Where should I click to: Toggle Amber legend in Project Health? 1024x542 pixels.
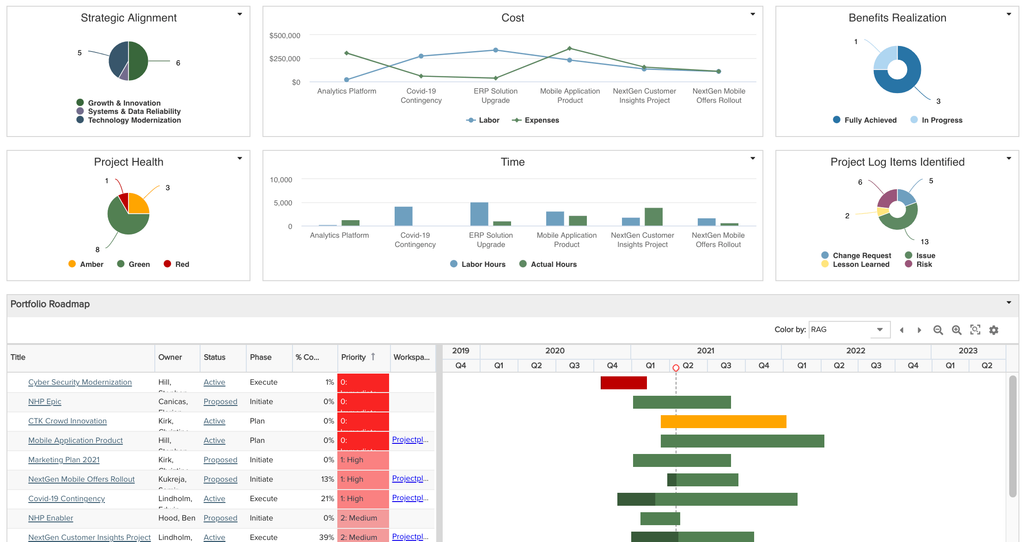pyautogui.click(x=86, y=264)
